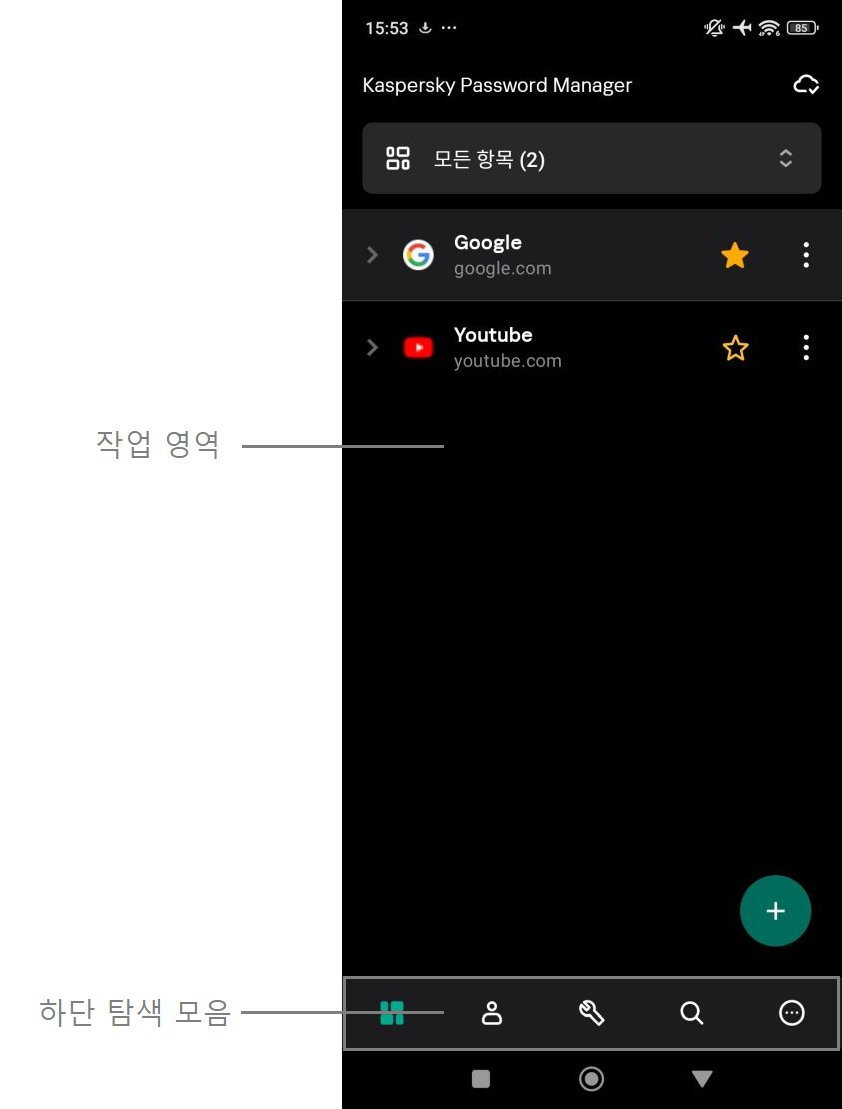The image size is (842, 1109).
Task: Open the three-dot menu for Google
Action: point(806,255)
